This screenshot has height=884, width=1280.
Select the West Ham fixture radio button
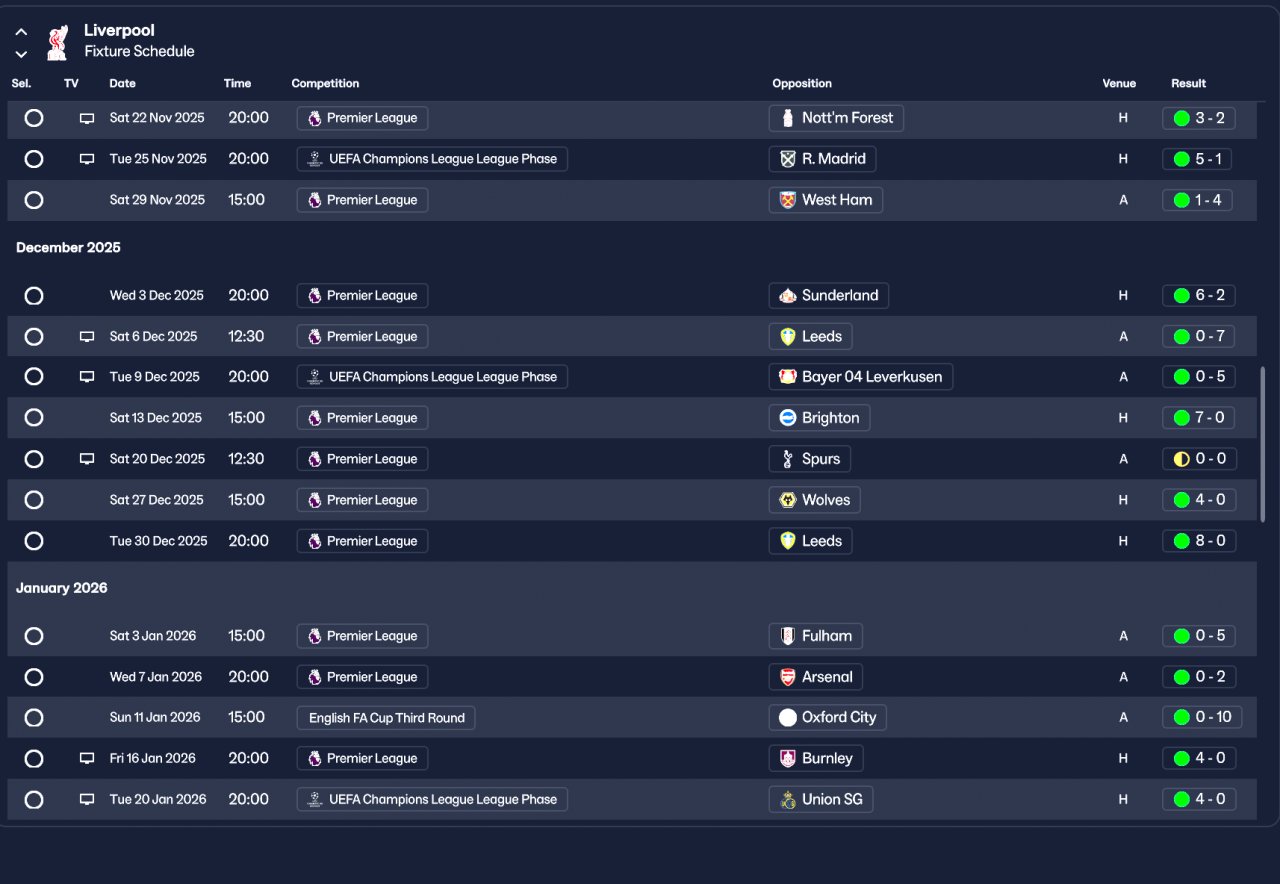(x=34, y=200)
